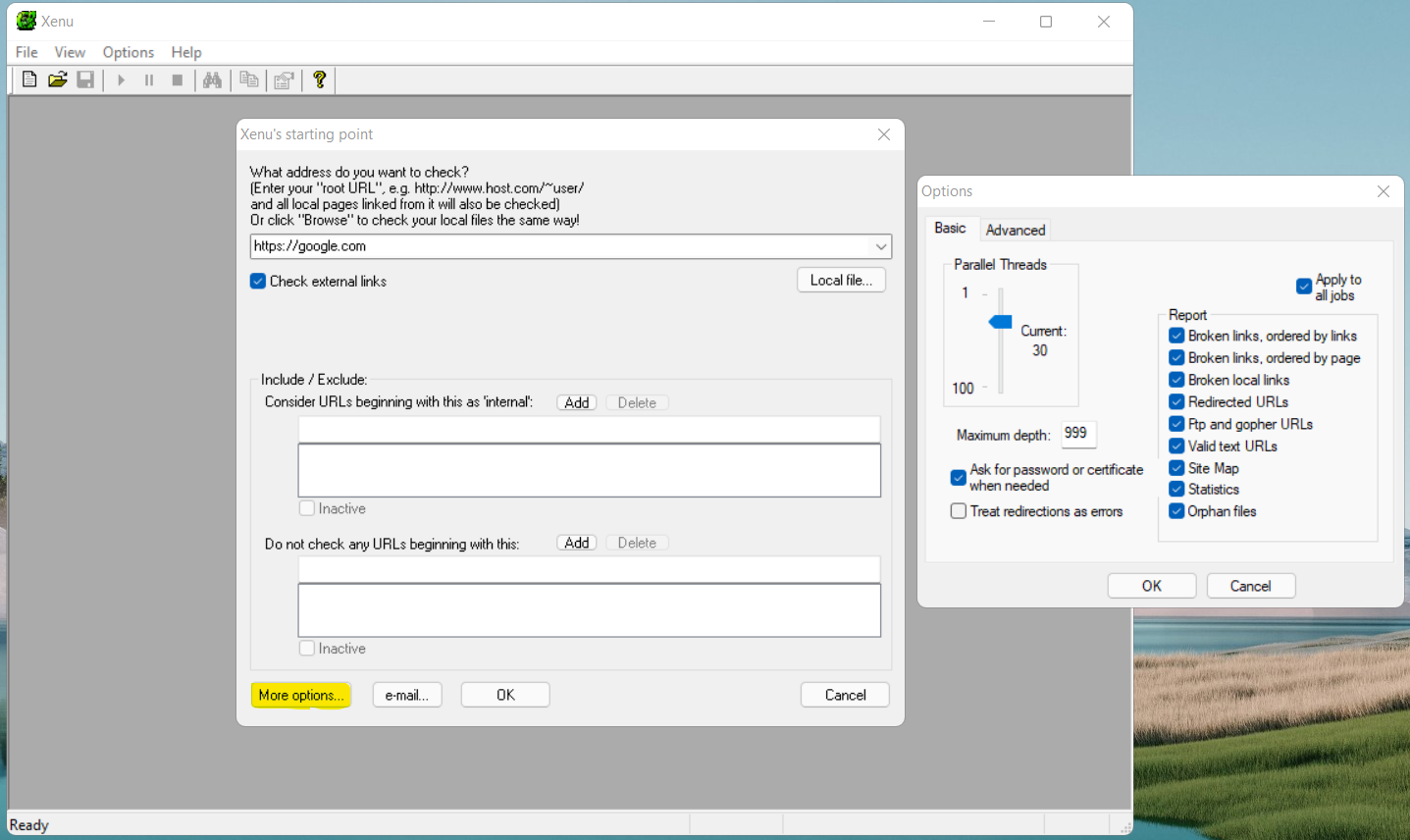Click Add for do-not-check URLs
This screenshot has height=840, width=1410.
tap(577, 543)
